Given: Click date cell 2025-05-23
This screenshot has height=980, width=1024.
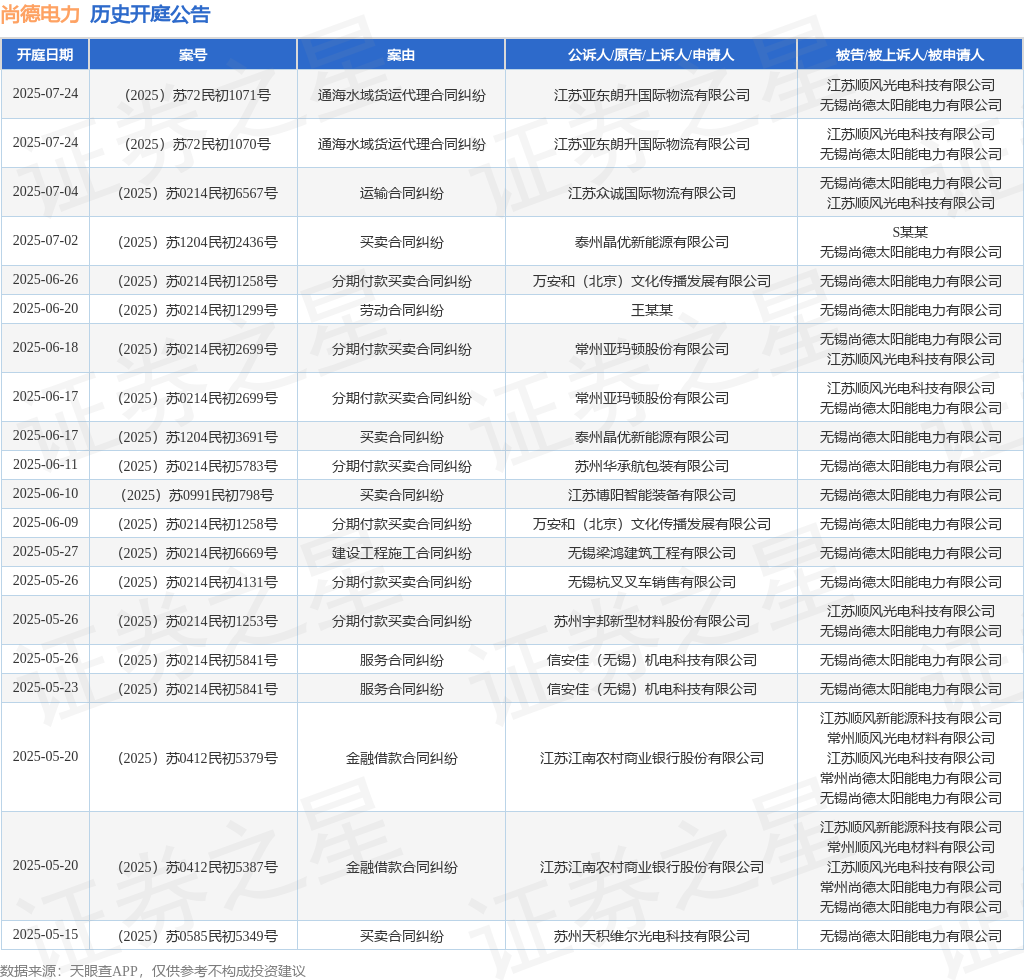Looking at the screenshot, I should 45,688.
